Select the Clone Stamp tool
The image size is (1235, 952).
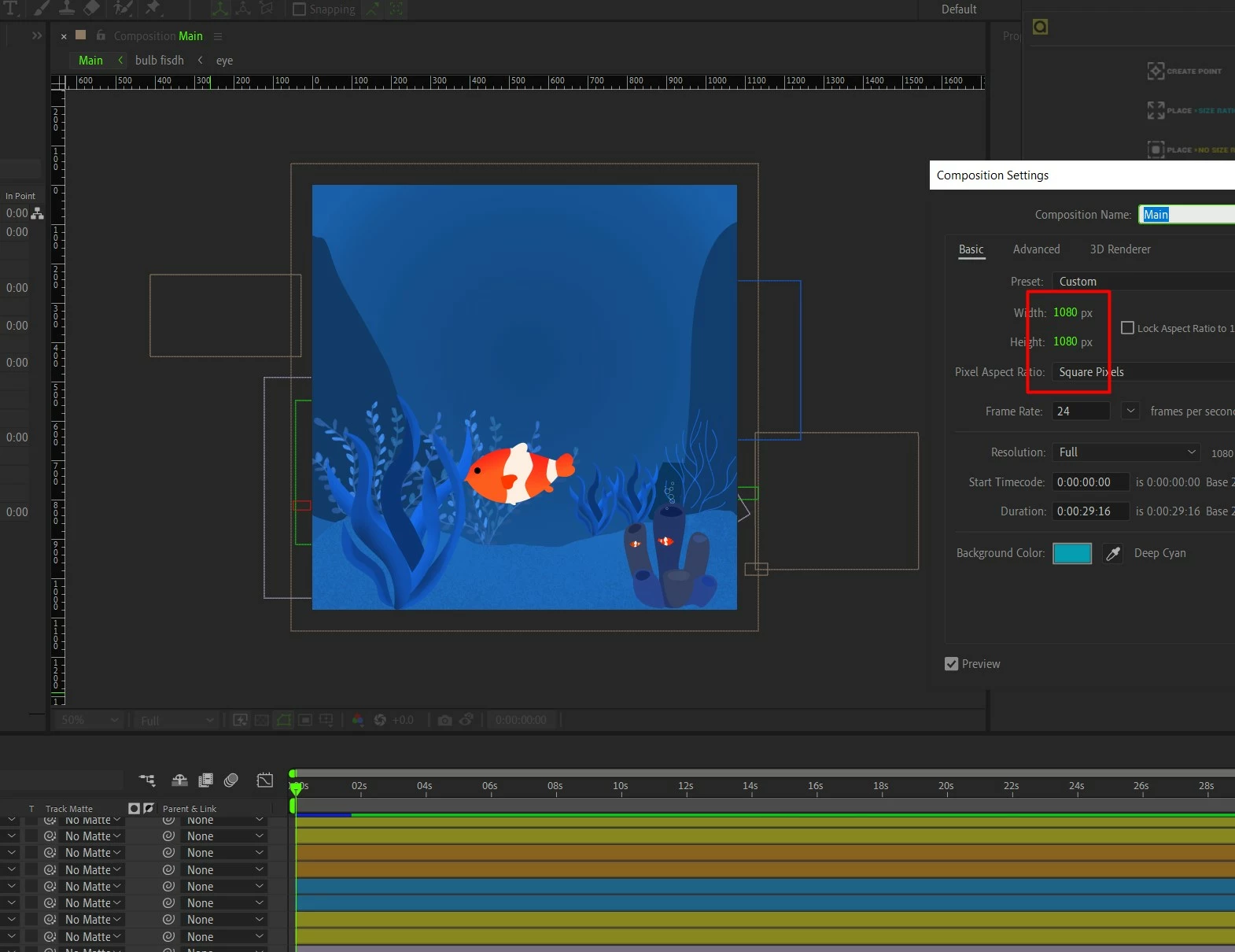click(x=67, y=8)
